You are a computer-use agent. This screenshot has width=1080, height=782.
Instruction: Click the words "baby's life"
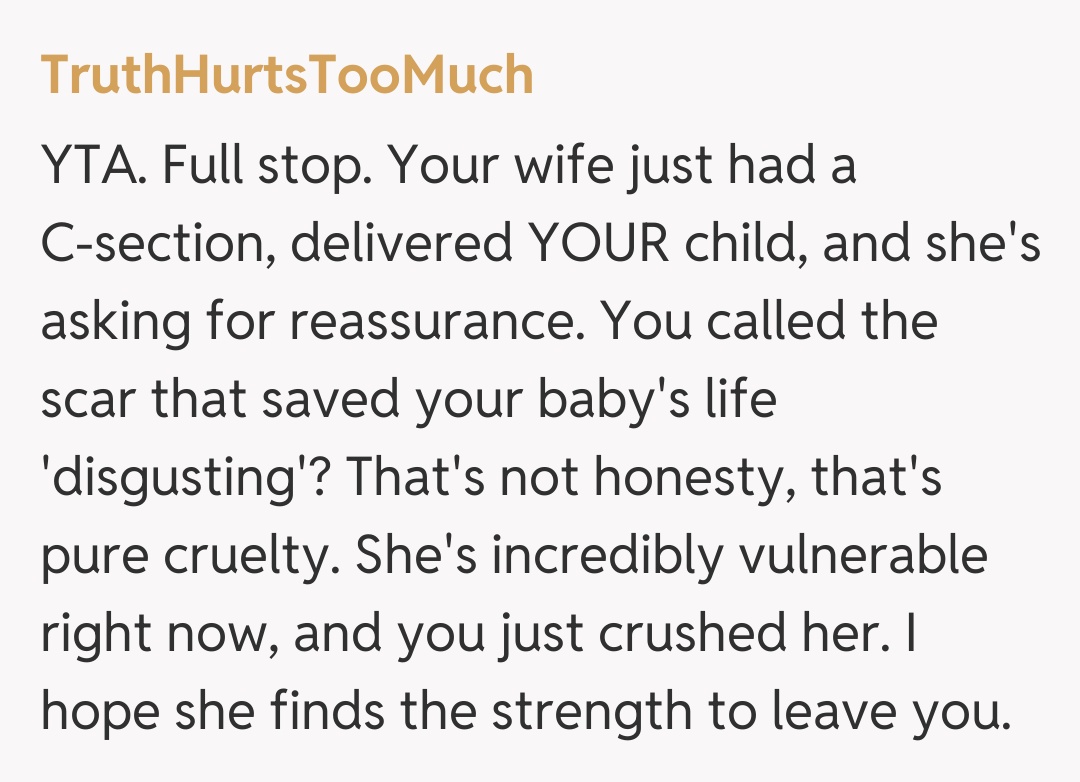[x=650, y=402]
